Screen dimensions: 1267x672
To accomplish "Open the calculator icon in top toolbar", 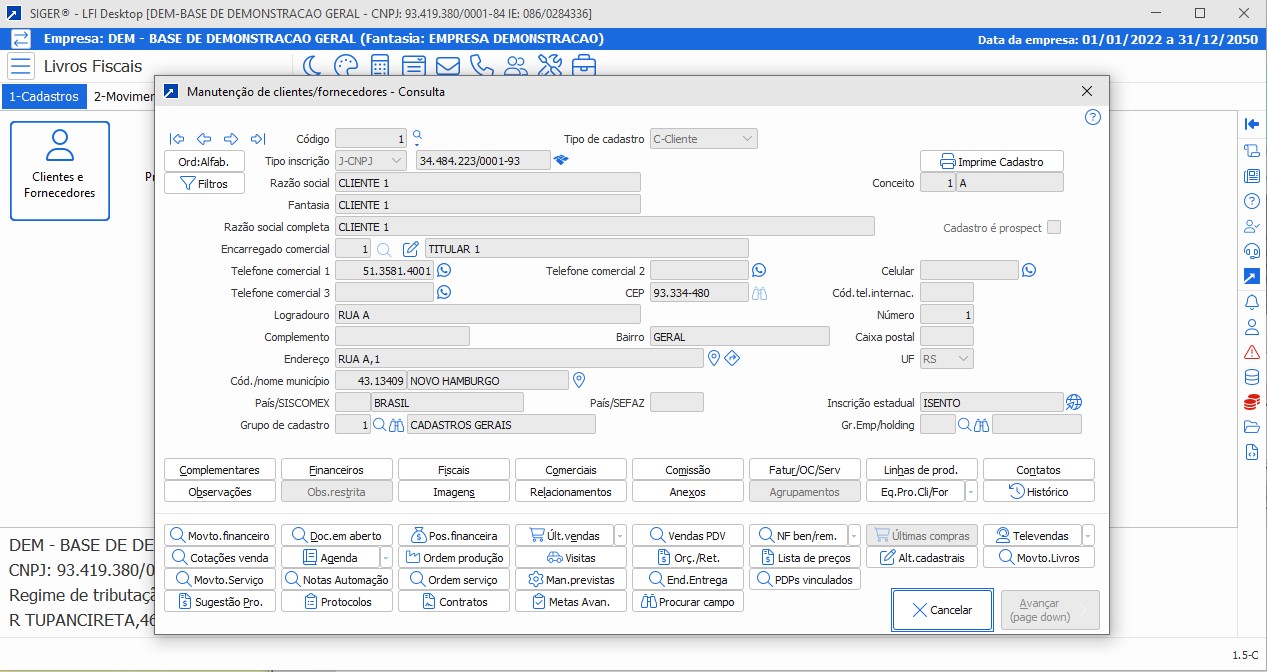I will pyautogui.click(x=380, y=66).
